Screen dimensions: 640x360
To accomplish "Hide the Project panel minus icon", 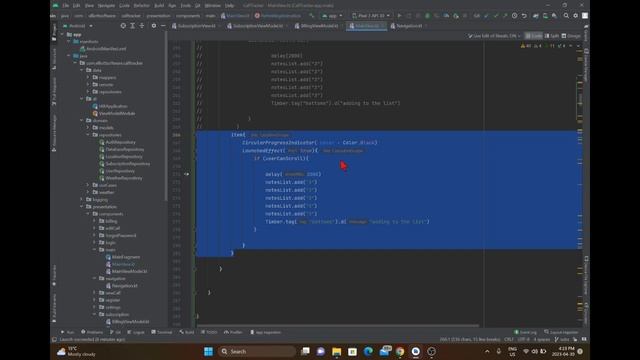I will pyautogui.click(x=163, y=26).
